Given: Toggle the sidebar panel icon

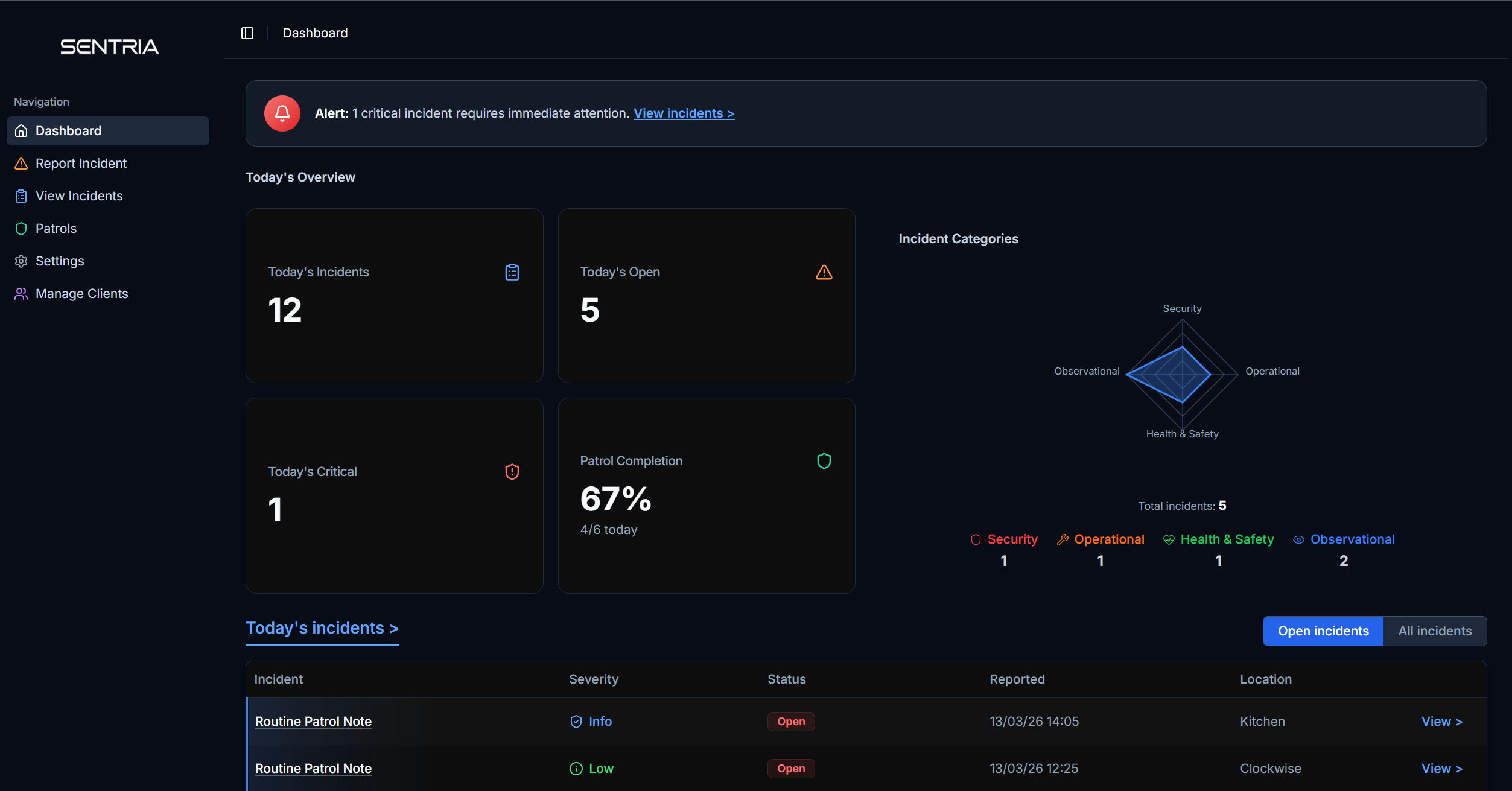Looking at the screenshot, I should pos(247,33).
